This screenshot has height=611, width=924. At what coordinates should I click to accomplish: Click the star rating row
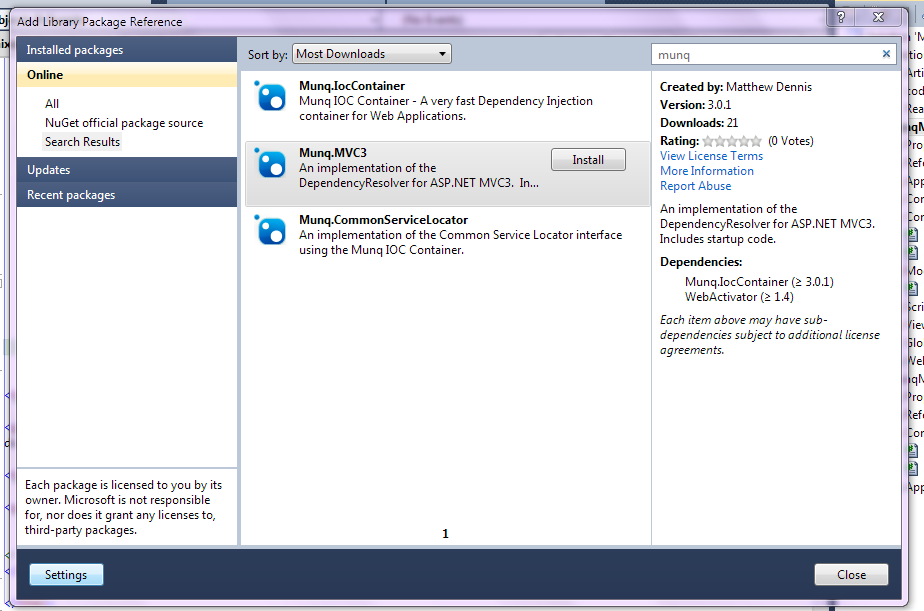(x=732, y=141)
